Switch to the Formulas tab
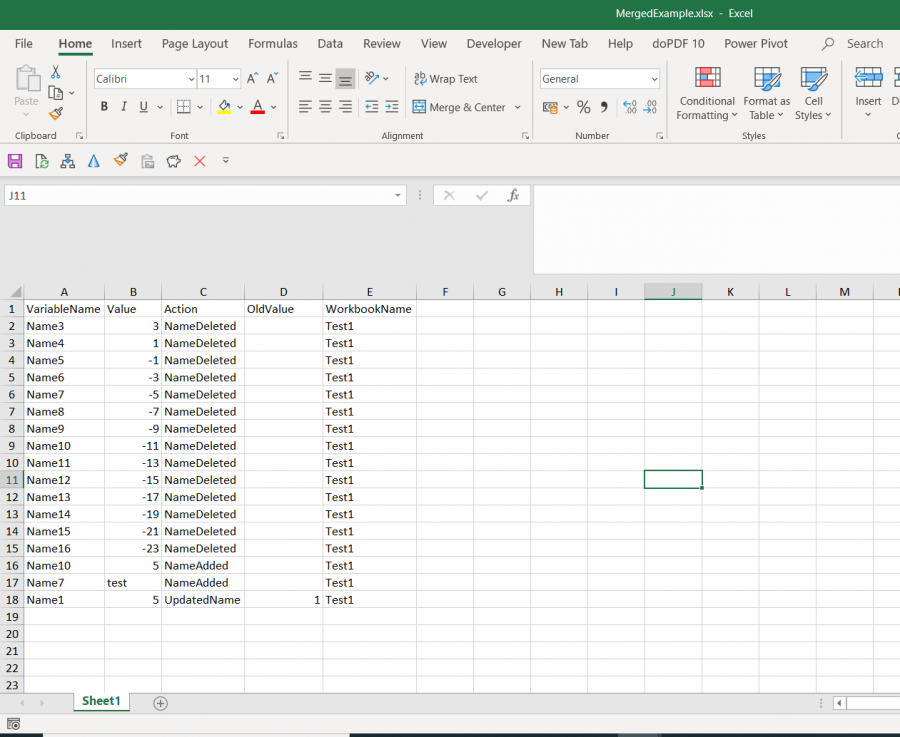 [273, 44]
